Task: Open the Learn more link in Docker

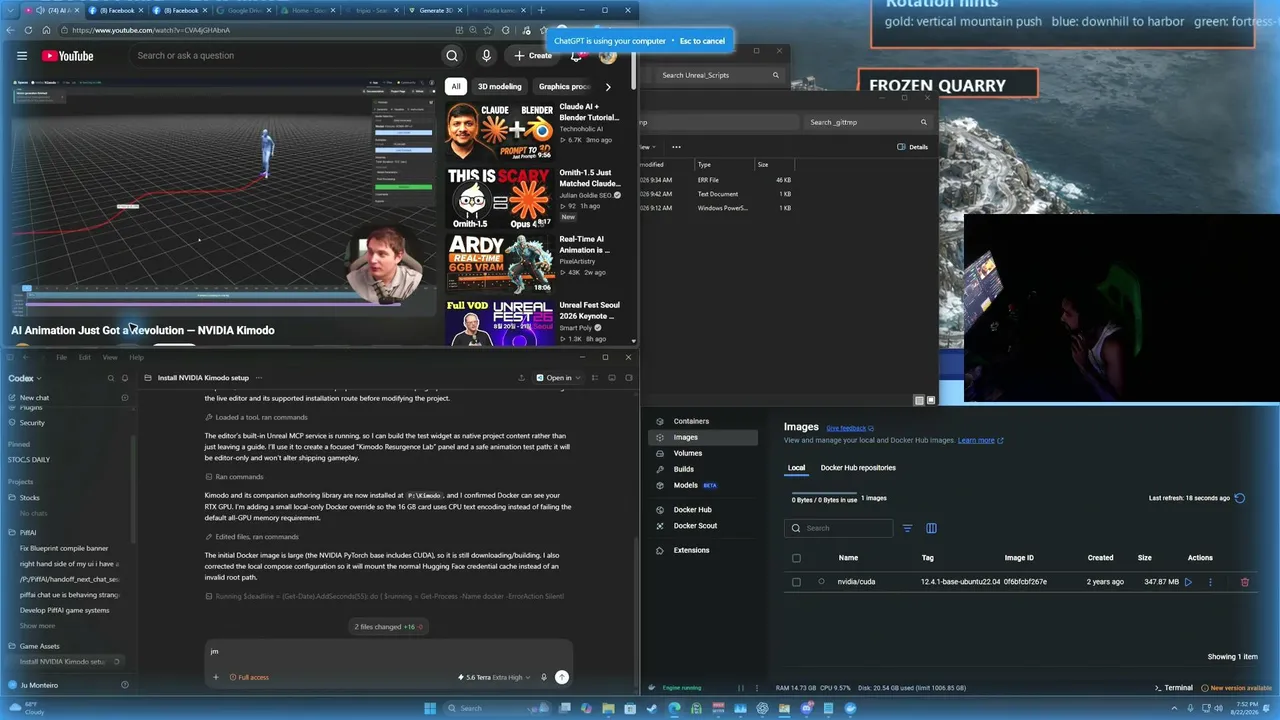Action: tap(980, 440)
